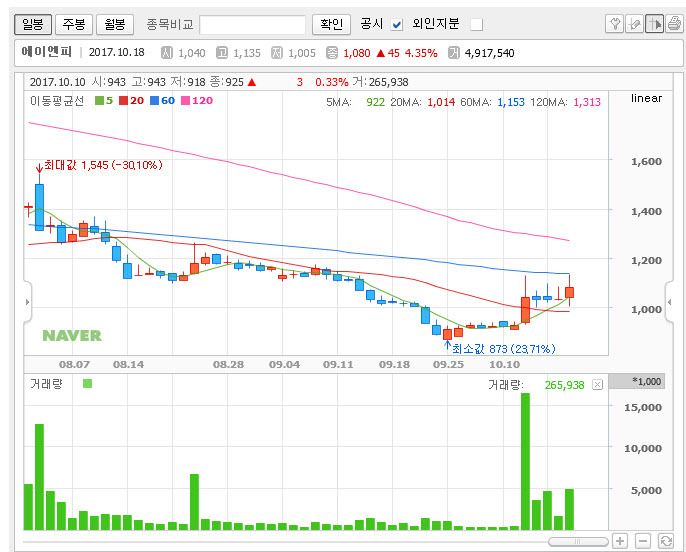
Task: Click the current price 1,080
Action: click(357, 53)
